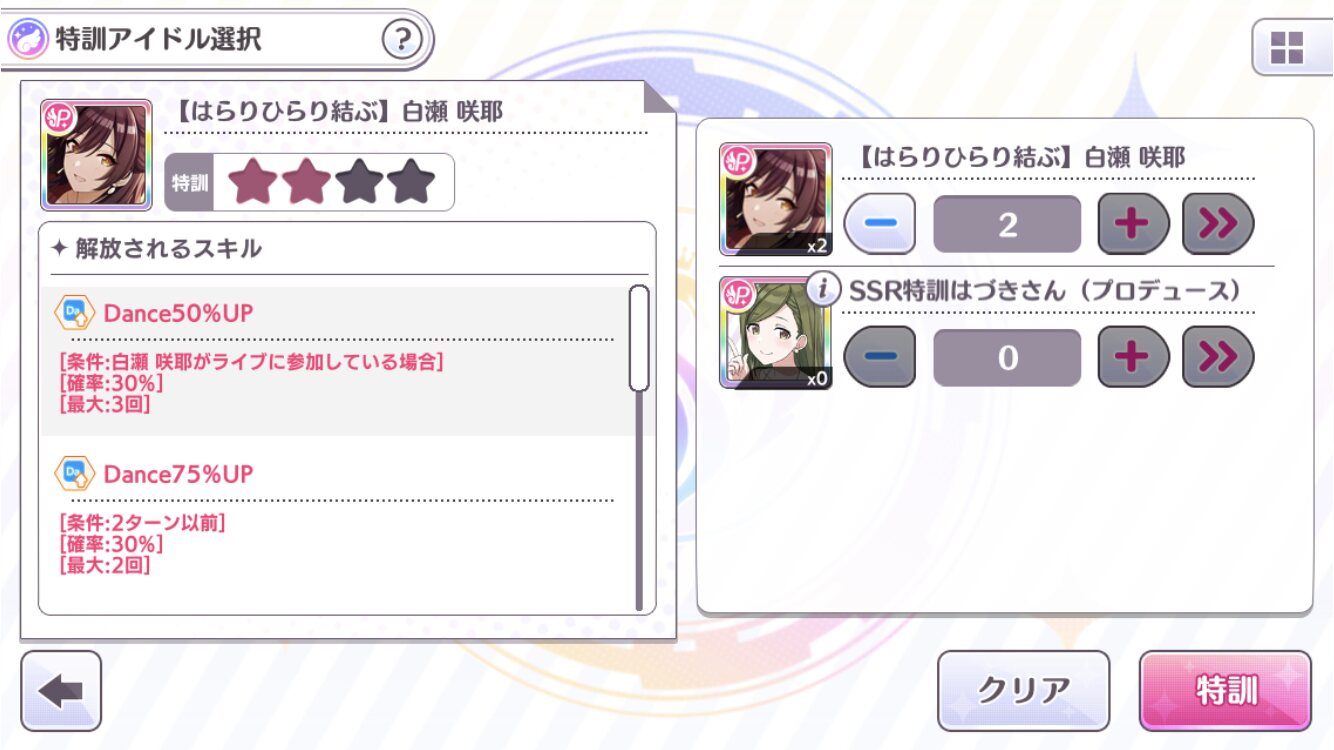Open the help question mark icon
The height and width of the screenshot is (750, 1334).
402,39
